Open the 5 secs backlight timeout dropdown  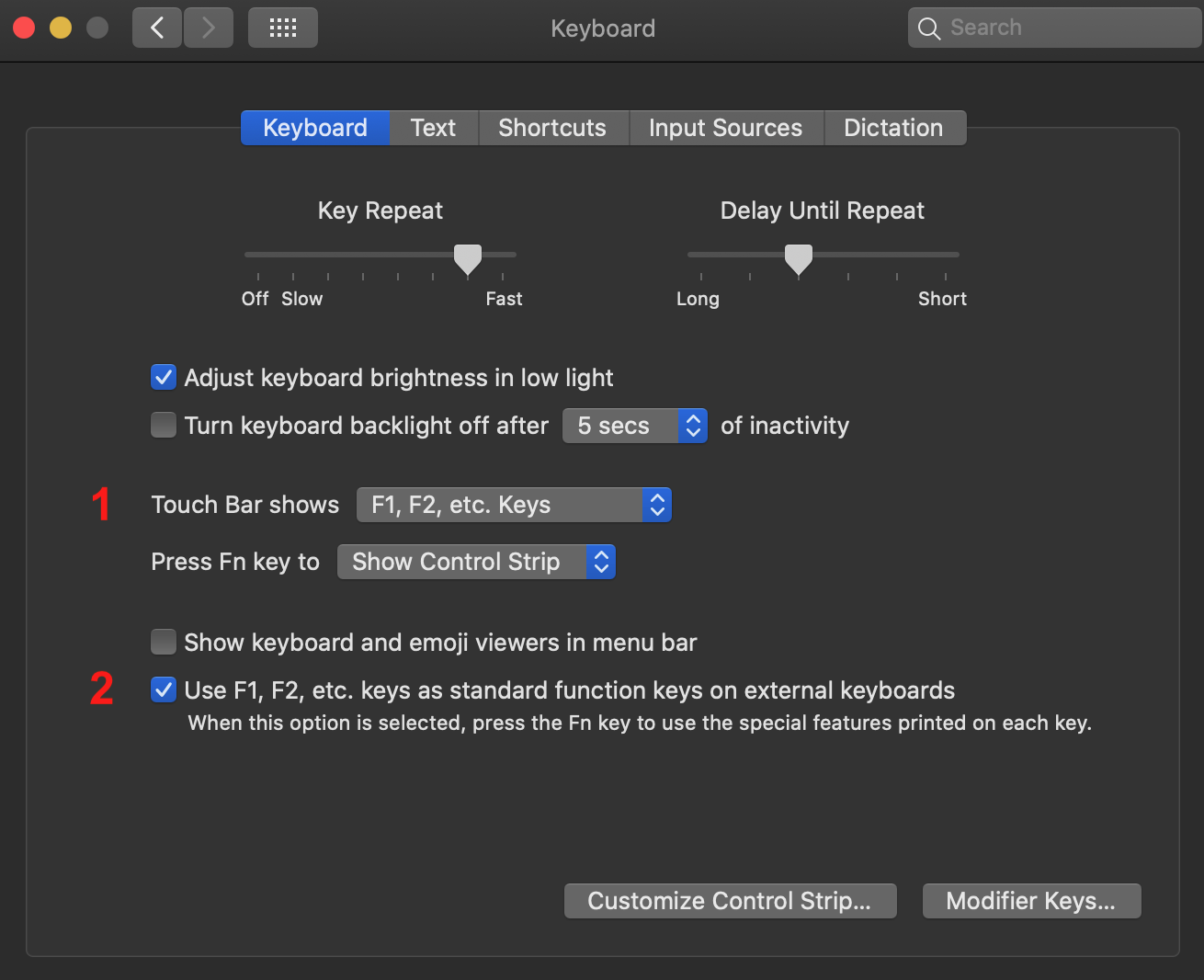pos(634,426)
